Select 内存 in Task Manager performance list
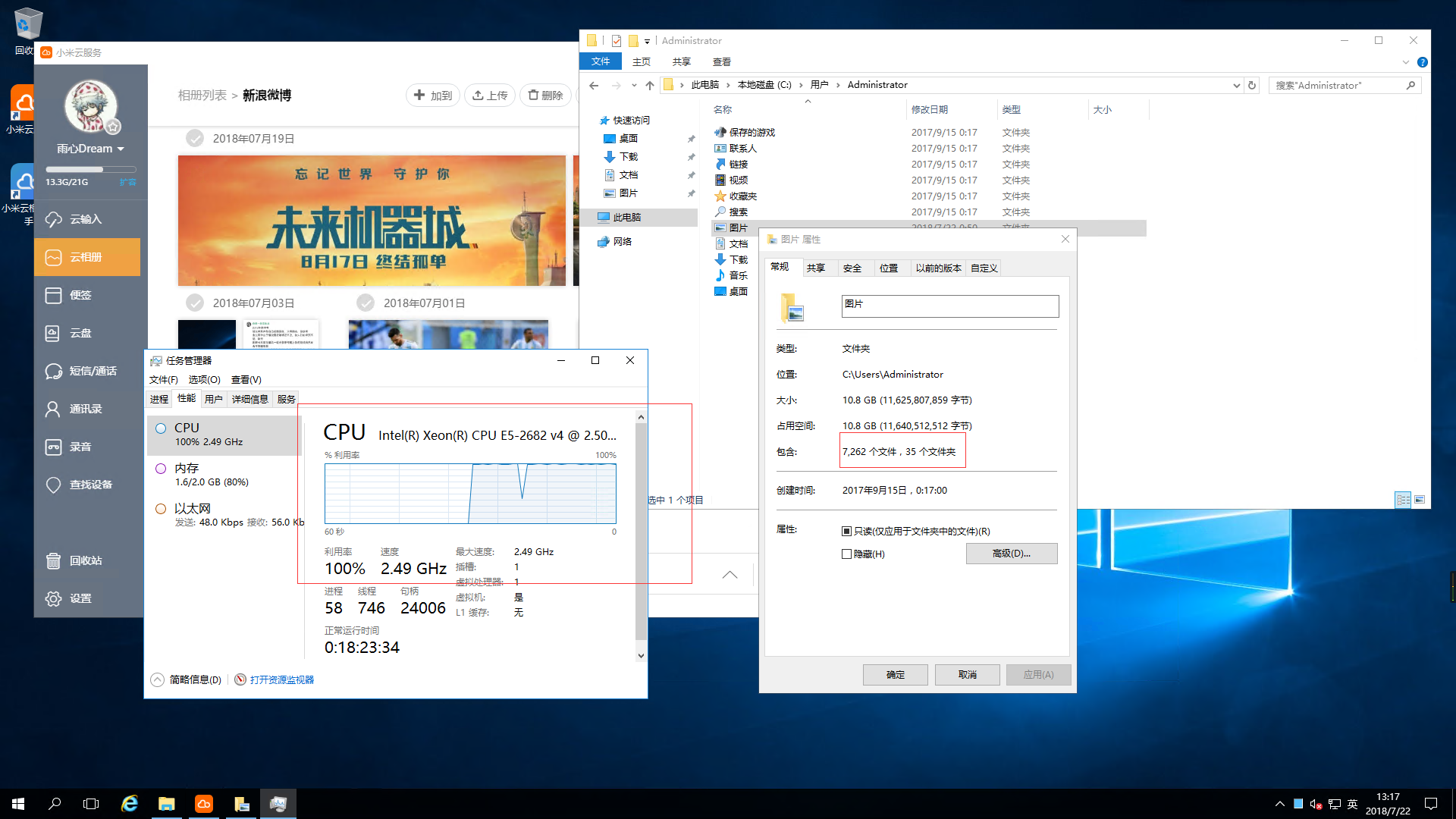The height and width of the screenshot is (819, 1456). (224, 475)
